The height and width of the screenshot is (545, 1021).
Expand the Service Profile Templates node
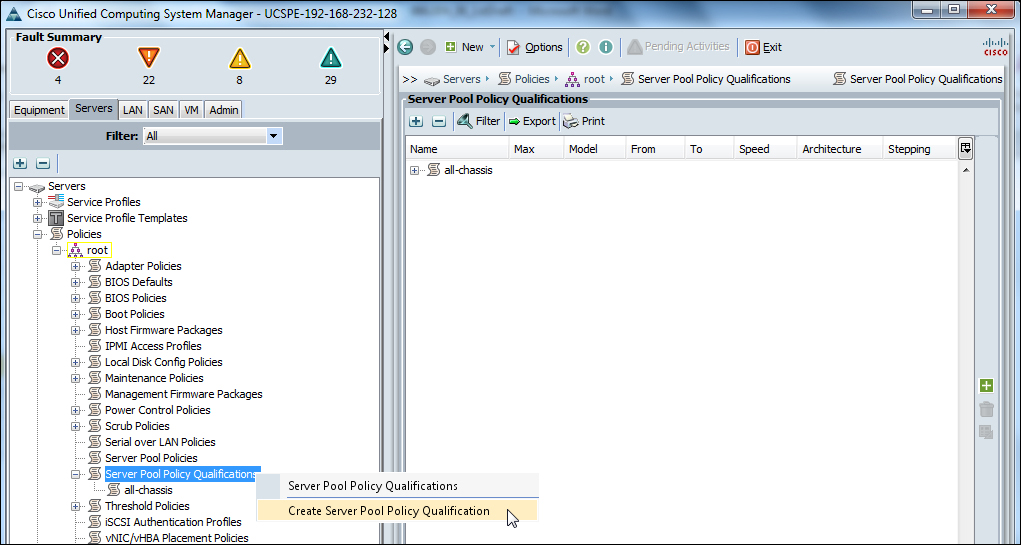[37, 218]
